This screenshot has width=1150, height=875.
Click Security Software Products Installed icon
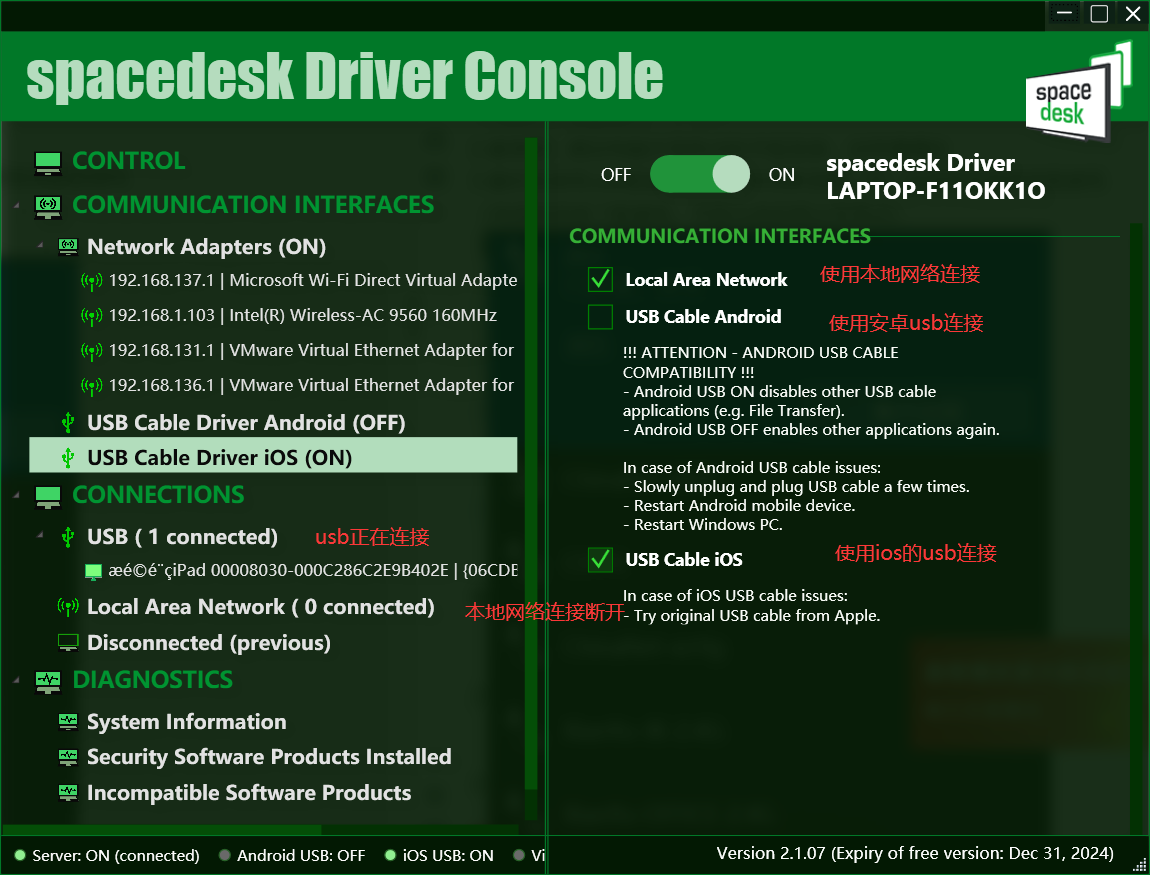(x=68, y=757)
